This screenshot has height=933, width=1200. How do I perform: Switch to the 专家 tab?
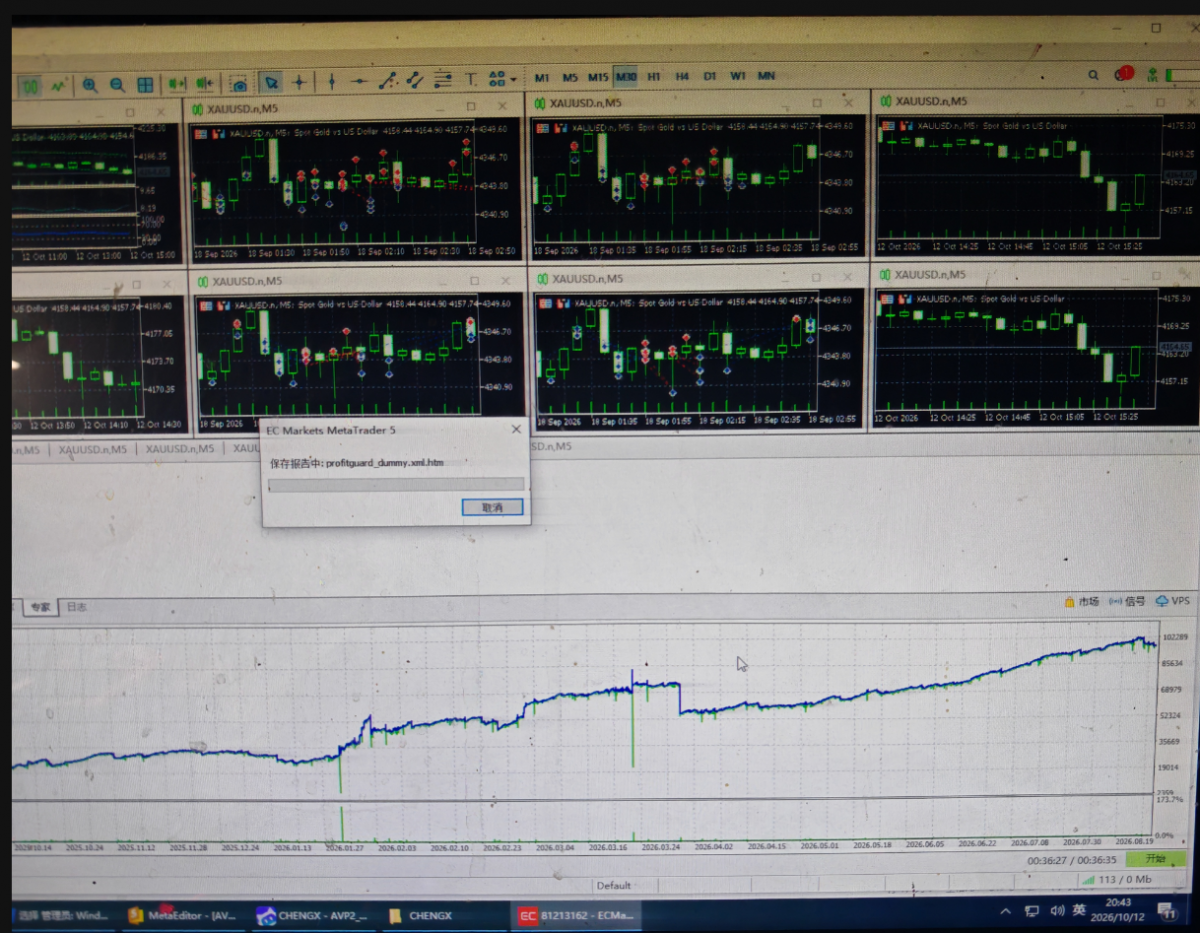pos(39,607)
